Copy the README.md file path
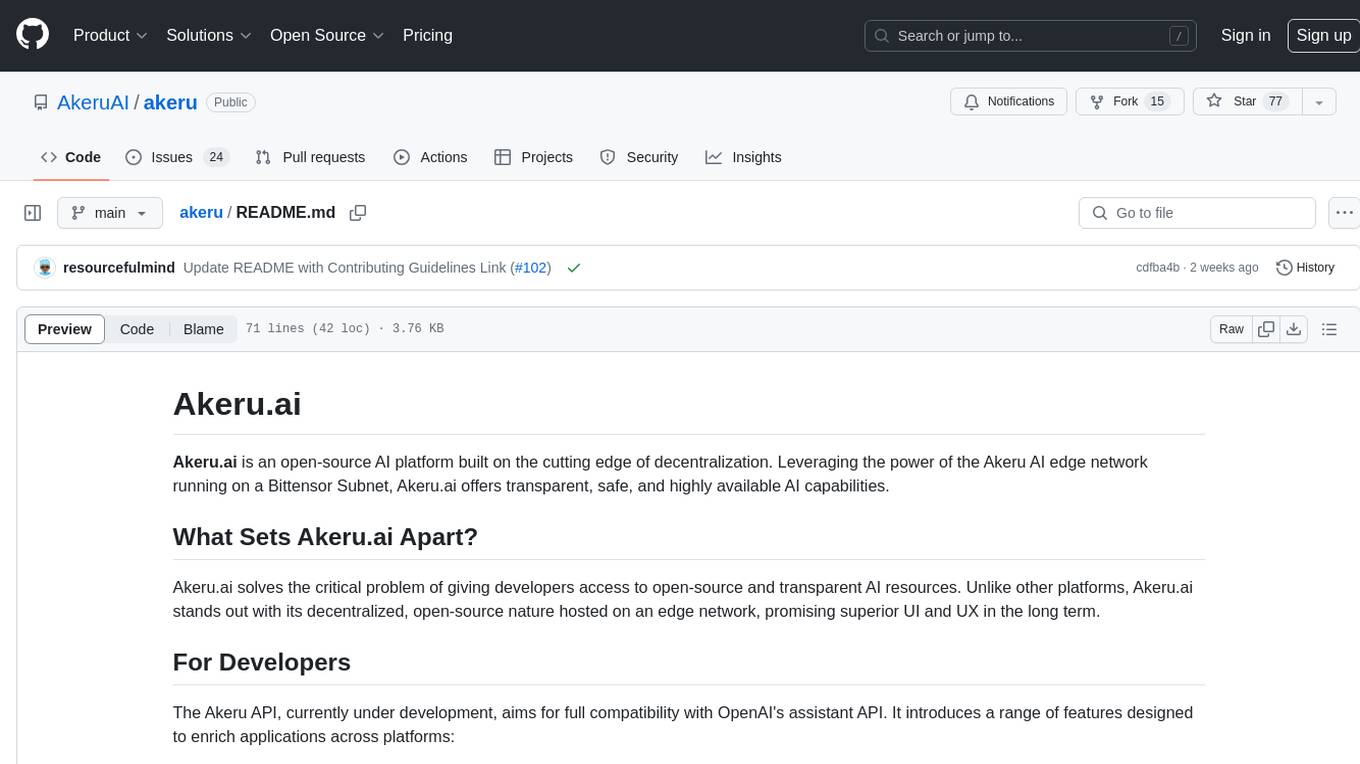Image resolution: width=1360 pixels, height=764 pixels. pos(357,213)
